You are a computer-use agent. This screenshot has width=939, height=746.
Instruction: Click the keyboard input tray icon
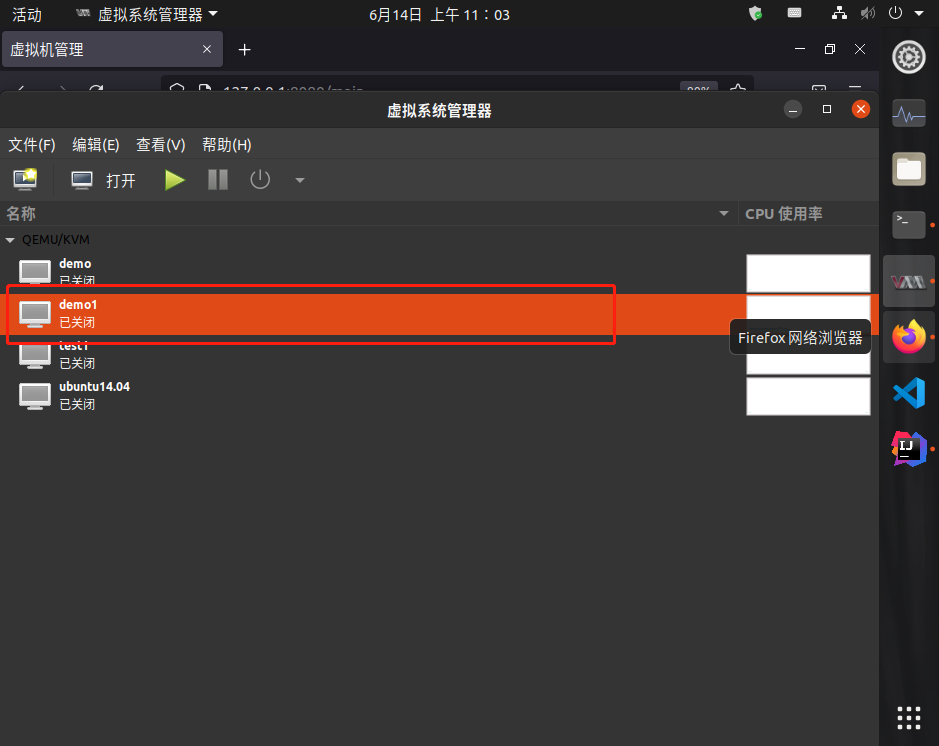coord(794,13)
